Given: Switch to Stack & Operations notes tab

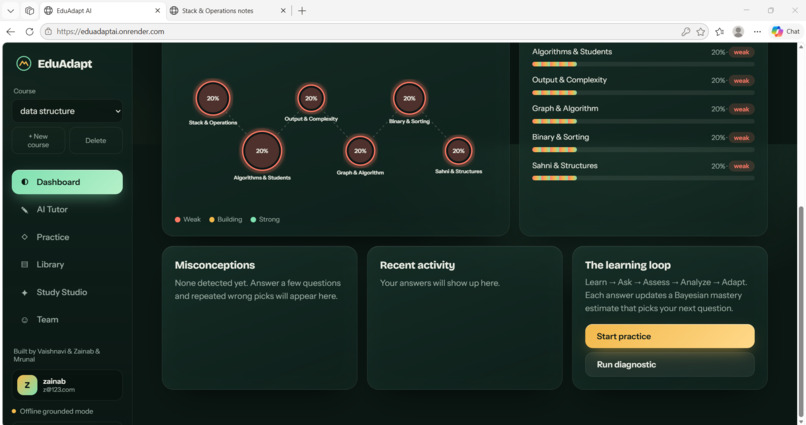Looking at the screenshot, I should [x=228, y=10].
